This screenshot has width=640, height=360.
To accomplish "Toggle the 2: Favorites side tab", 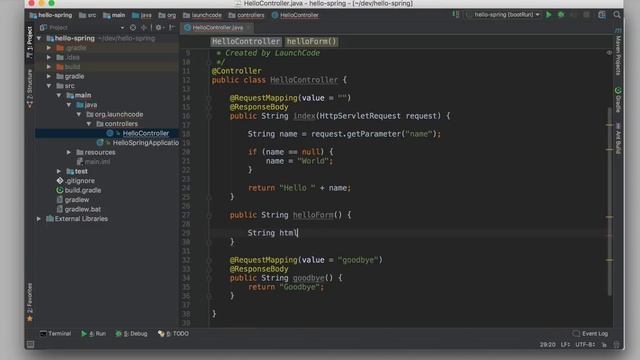I will [x=29, y=302].
